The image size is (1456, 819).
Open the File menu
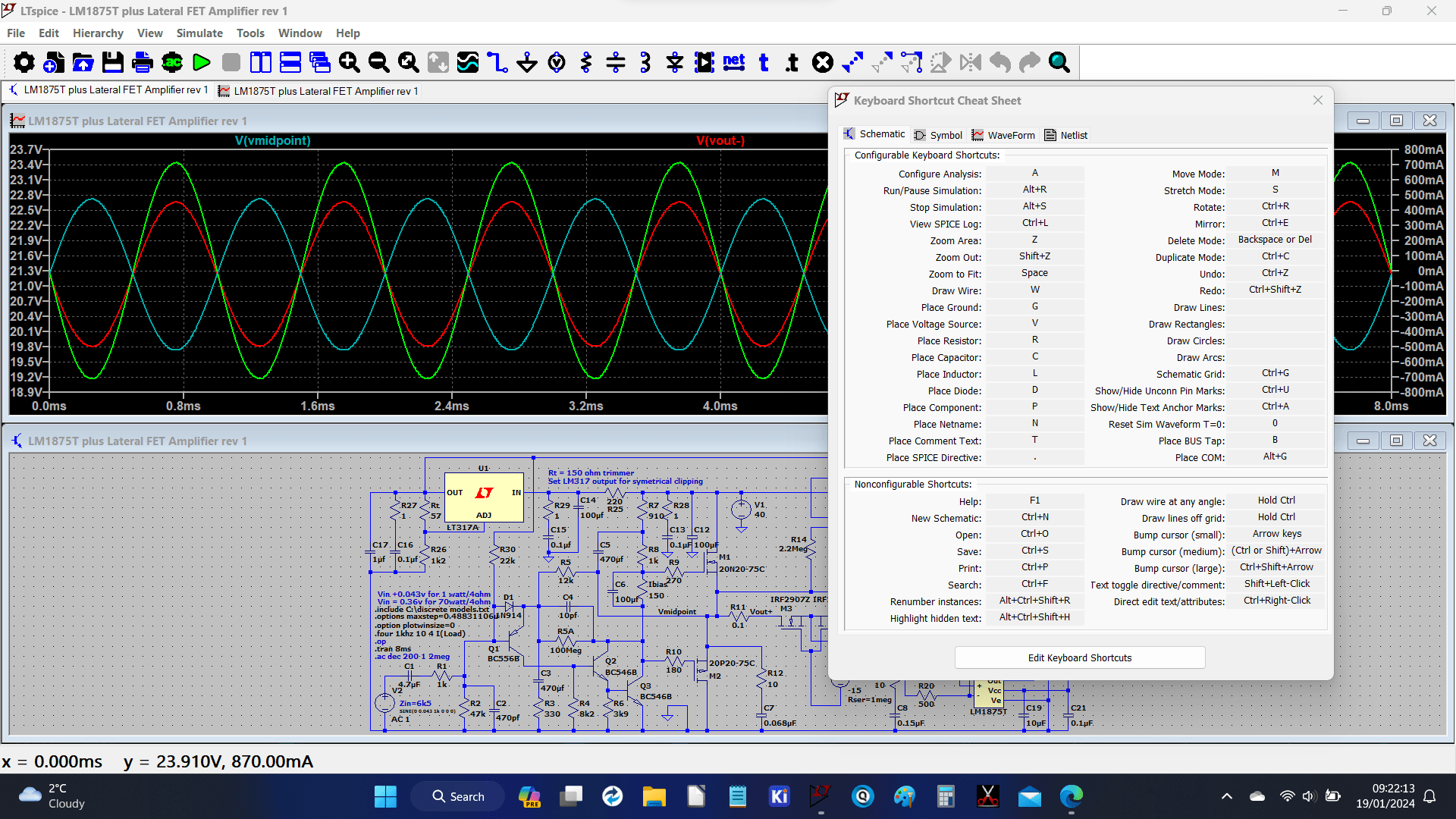point(16,33)
